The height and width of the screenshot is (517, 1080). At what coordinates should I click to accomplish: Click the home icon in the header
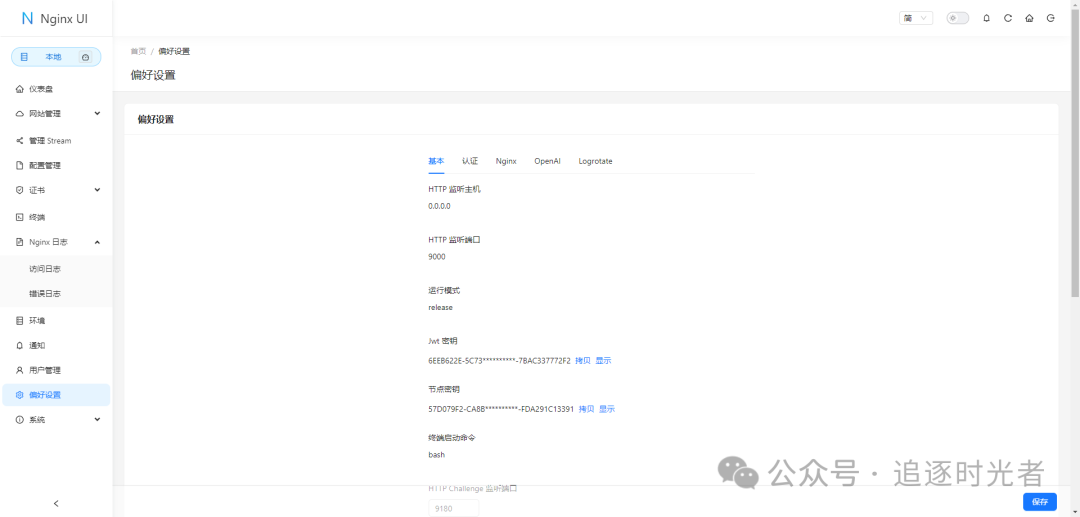coord(1029,19)
